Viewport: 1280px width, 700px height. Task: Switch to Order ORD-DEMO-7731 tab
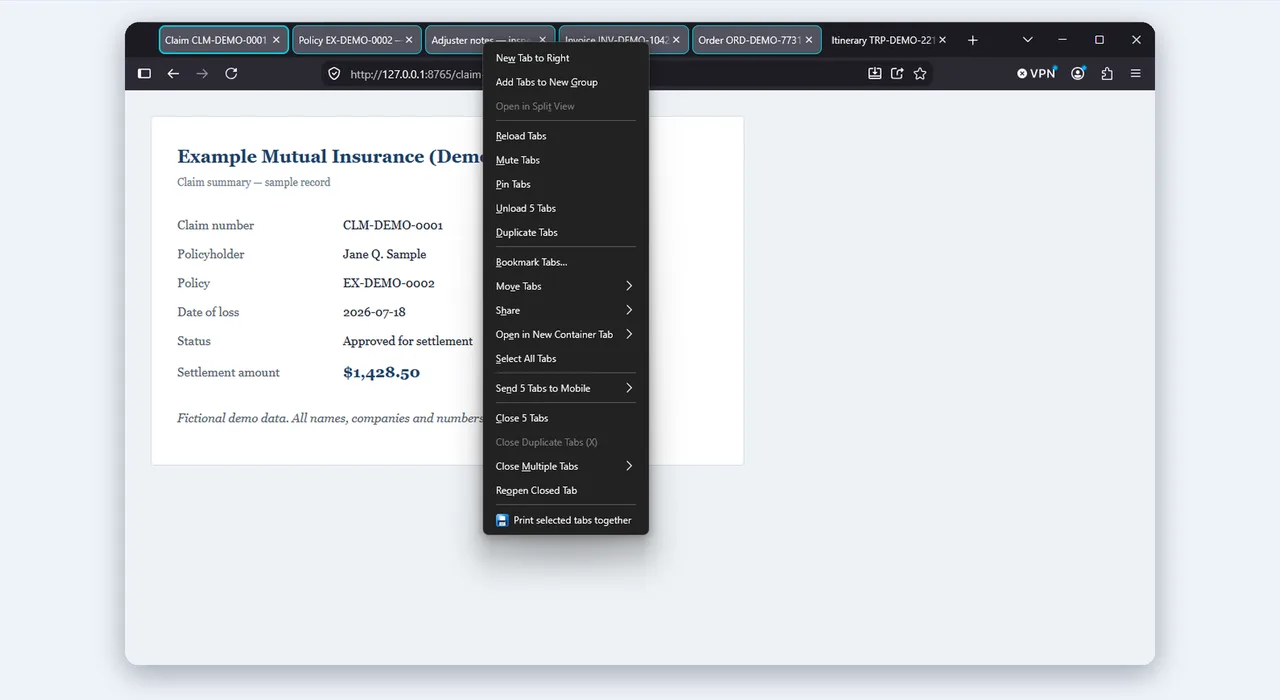pyautogui.click(x=756, y=40)
